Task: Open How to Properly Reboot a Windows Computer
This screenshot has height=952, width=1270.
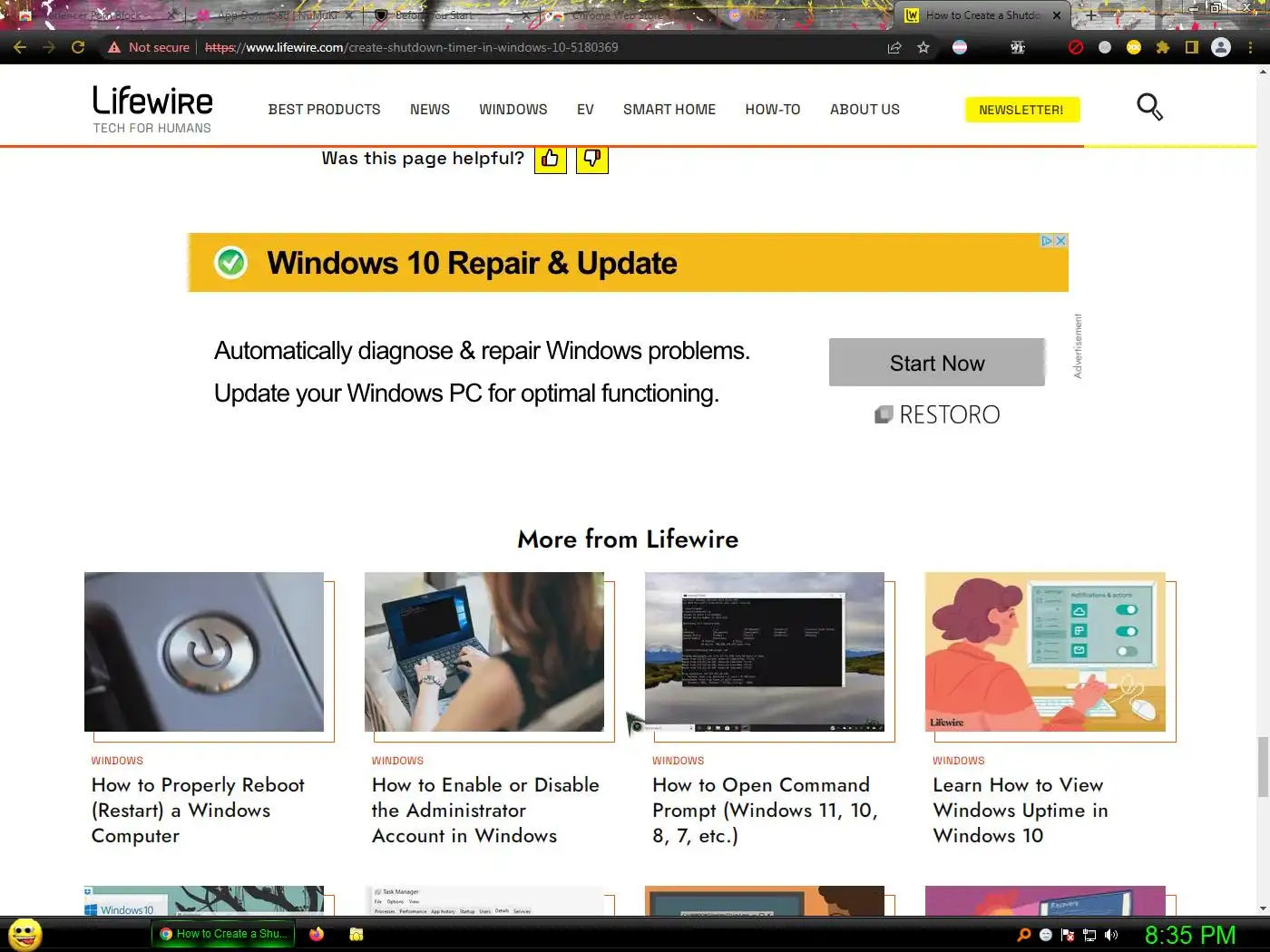Action: tap(198, 811)
